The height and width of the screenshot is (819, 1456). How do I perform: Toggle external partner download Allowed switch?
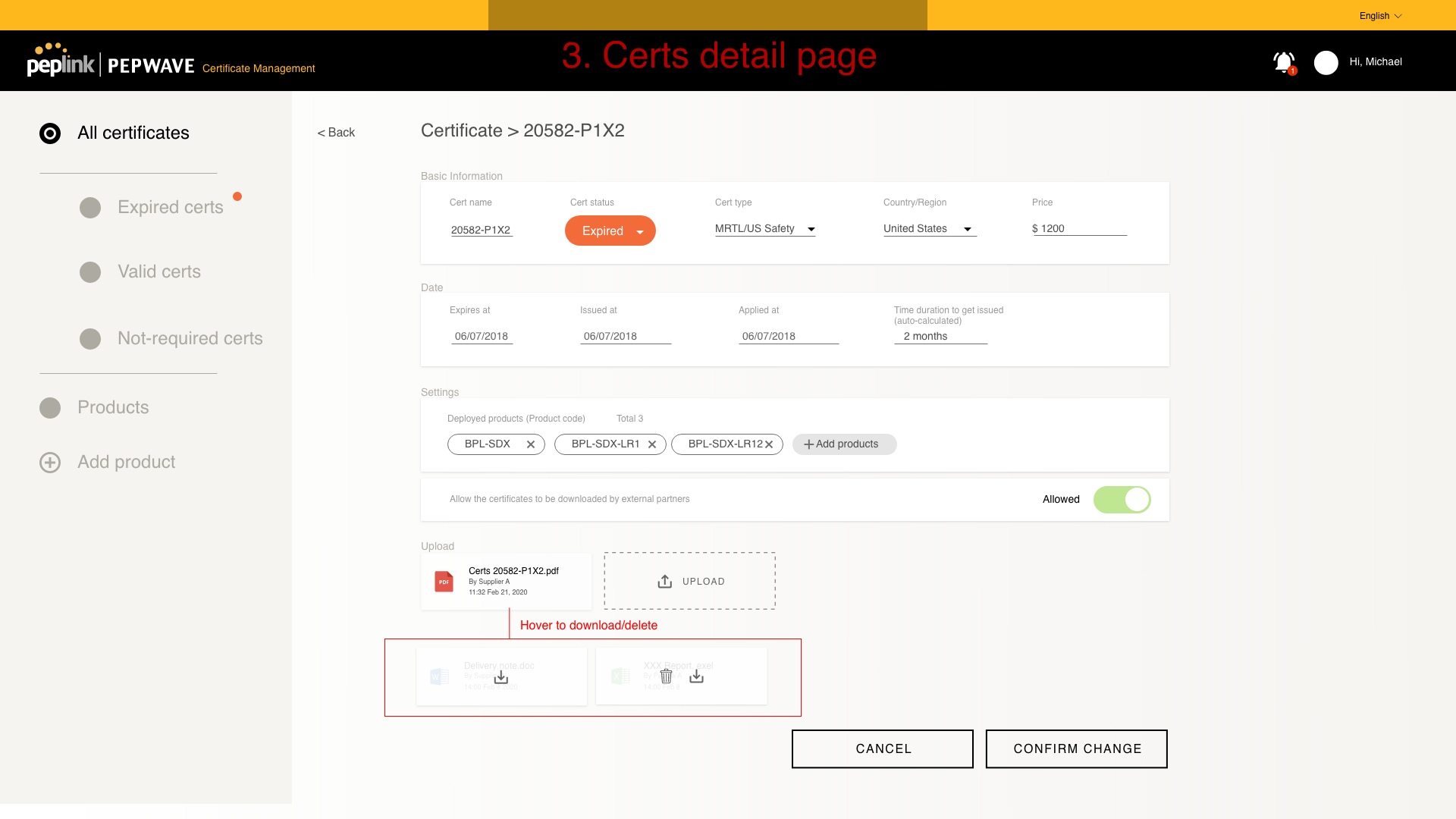1122,500
